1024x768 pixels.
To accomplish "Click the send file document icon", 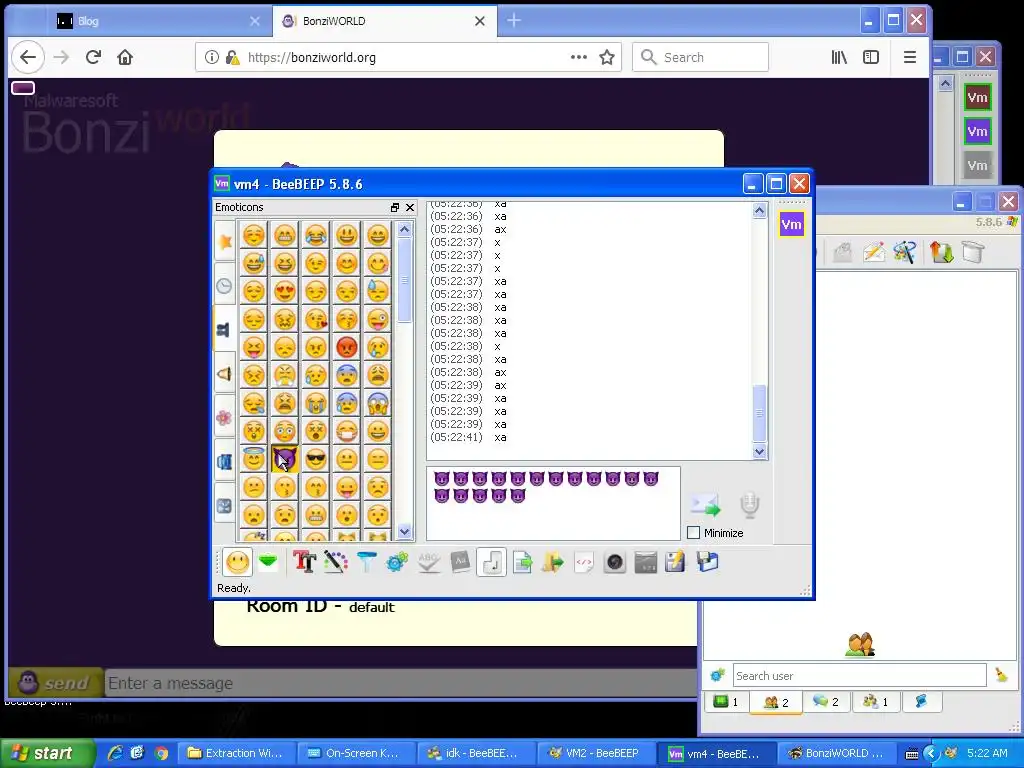I will [x=522, y=562].
